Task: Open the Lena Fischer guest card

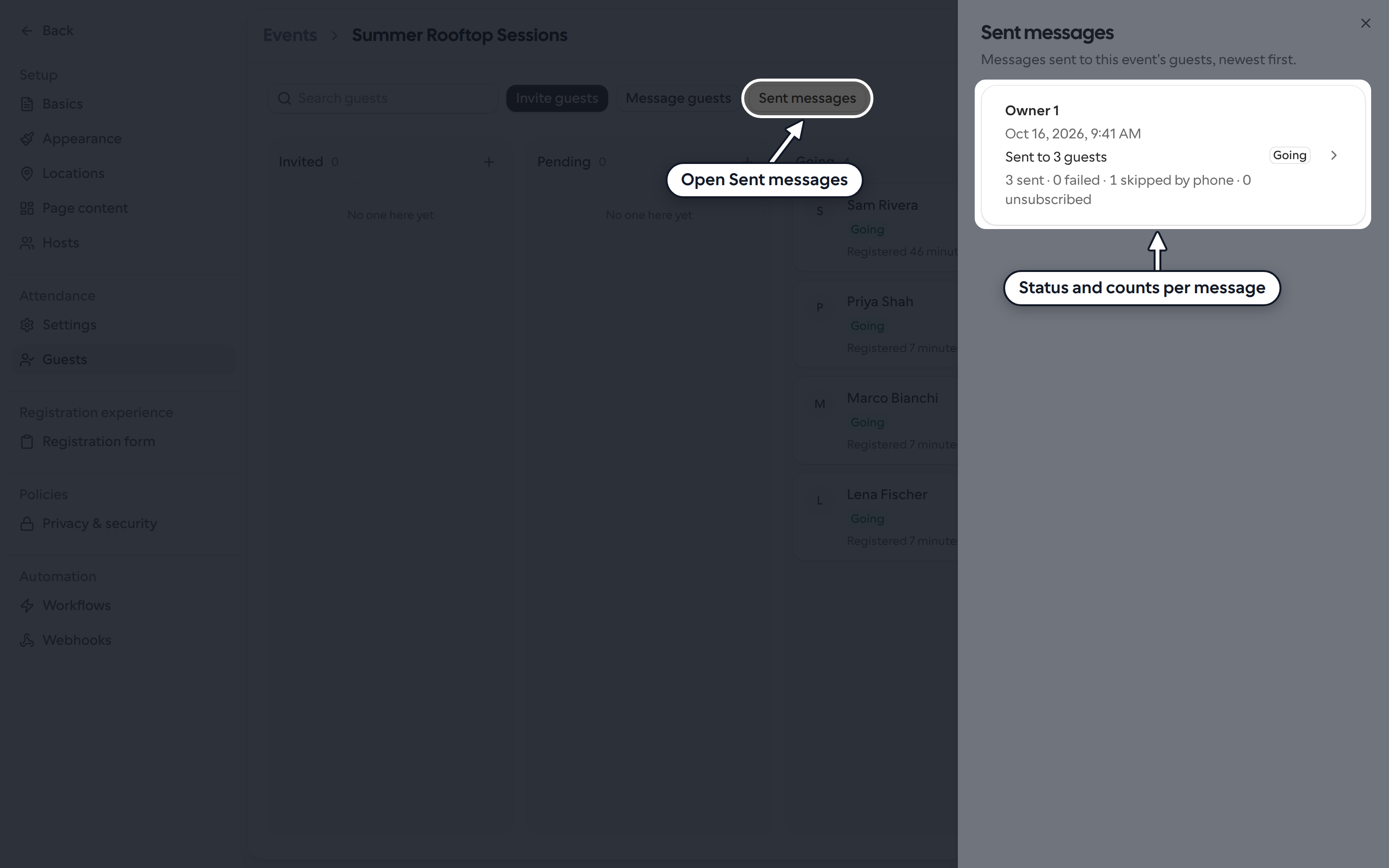Action: tap(876, 517)
